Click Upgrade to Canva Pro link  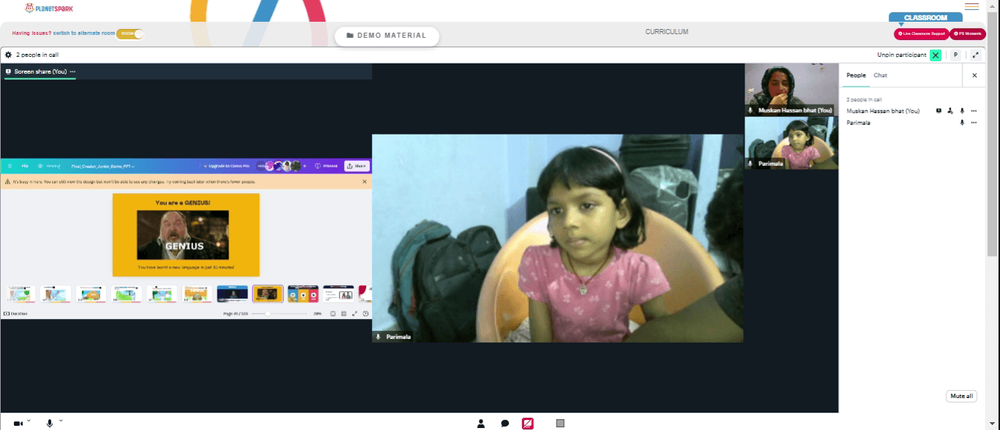pyautogui.click(x=226, y=166)
